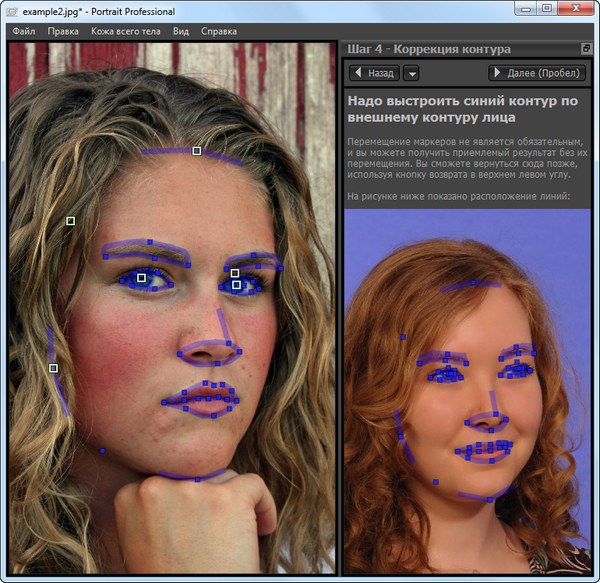Open the Правка menu
600x583 pixels.
[63, 31]
